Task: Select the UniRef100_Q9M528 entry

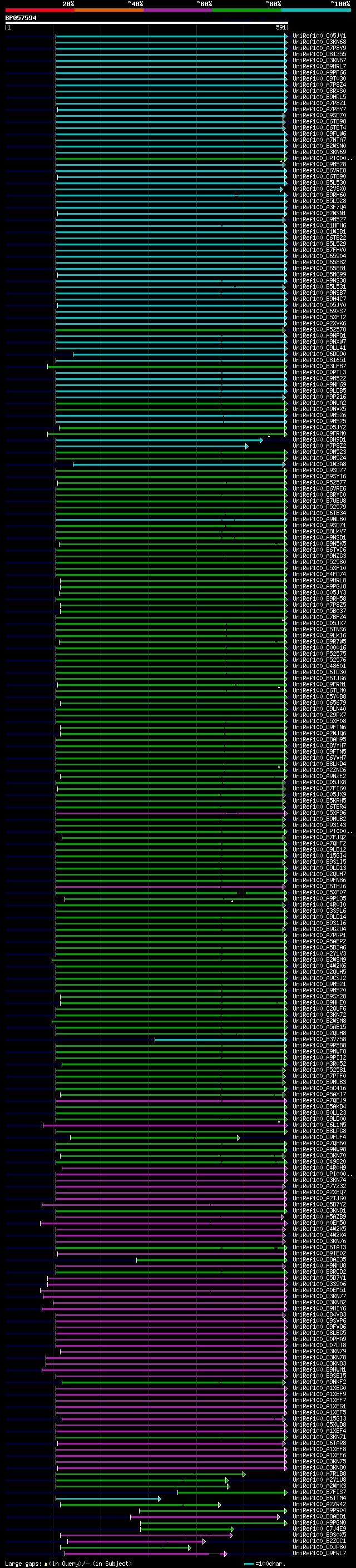Action: click(x=319, y=164)
